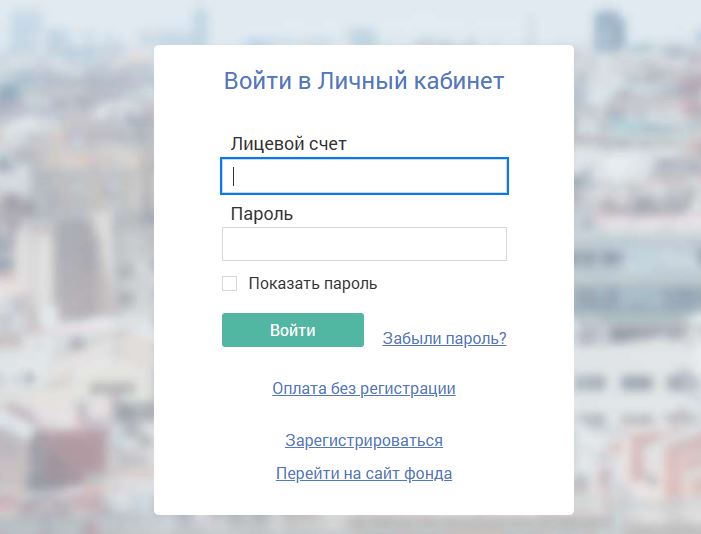The image size is (701, 534).
Task: Place cursor in the personal account number box
Action: (x=364, y=177)
